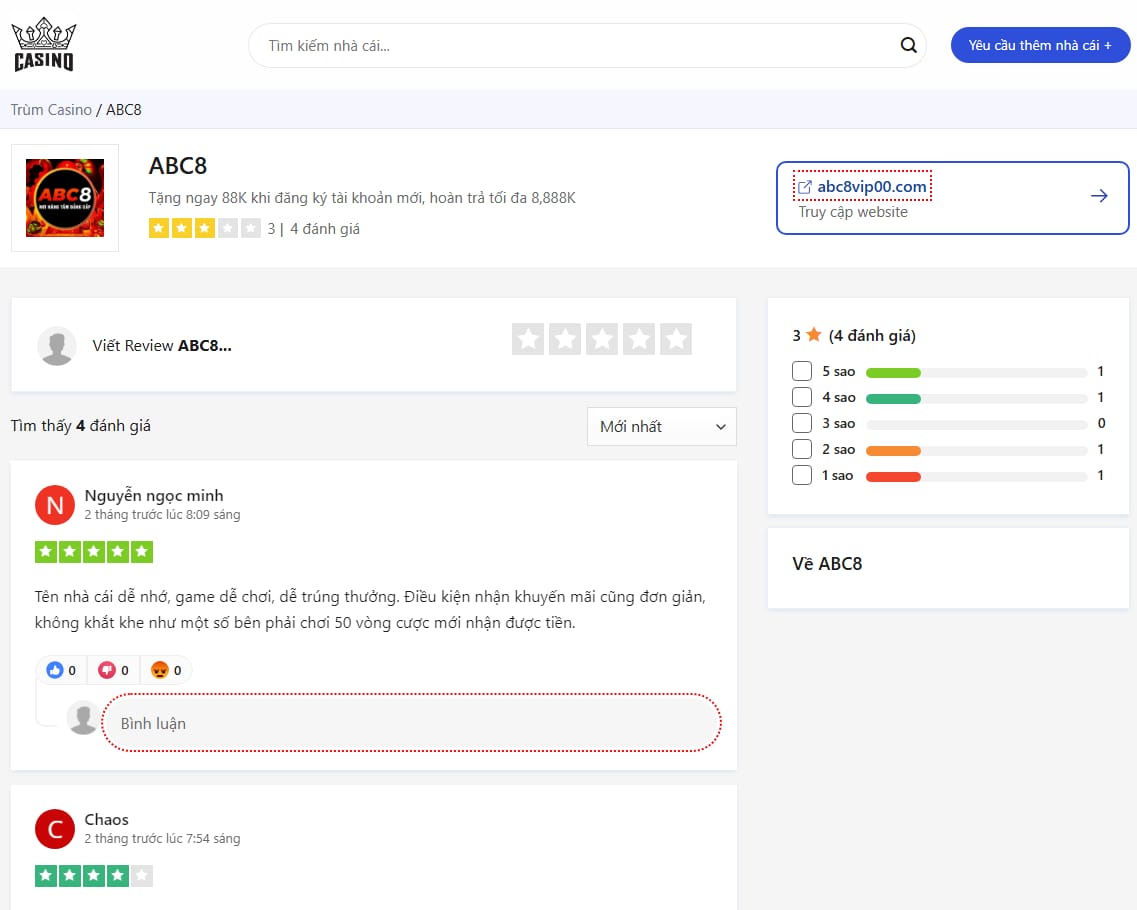Click Nguyễn ngọc minh's five-star rating

[94, 552]
